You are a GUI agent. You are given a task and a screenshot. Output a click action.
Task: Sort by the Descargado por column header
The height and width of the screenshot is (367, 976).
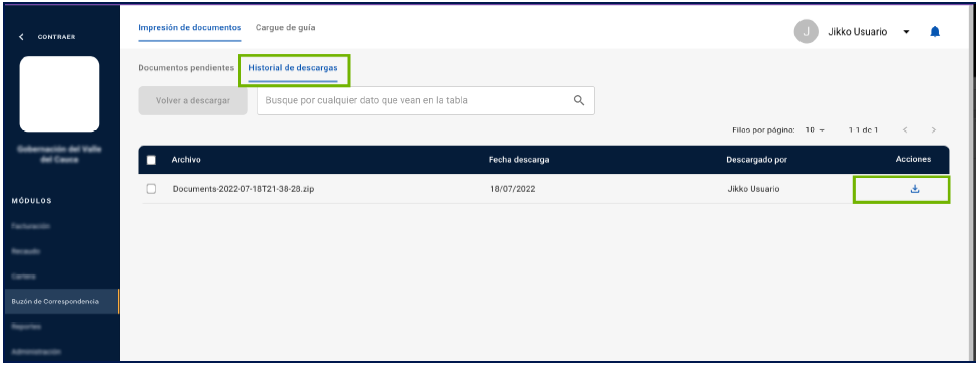757,160
